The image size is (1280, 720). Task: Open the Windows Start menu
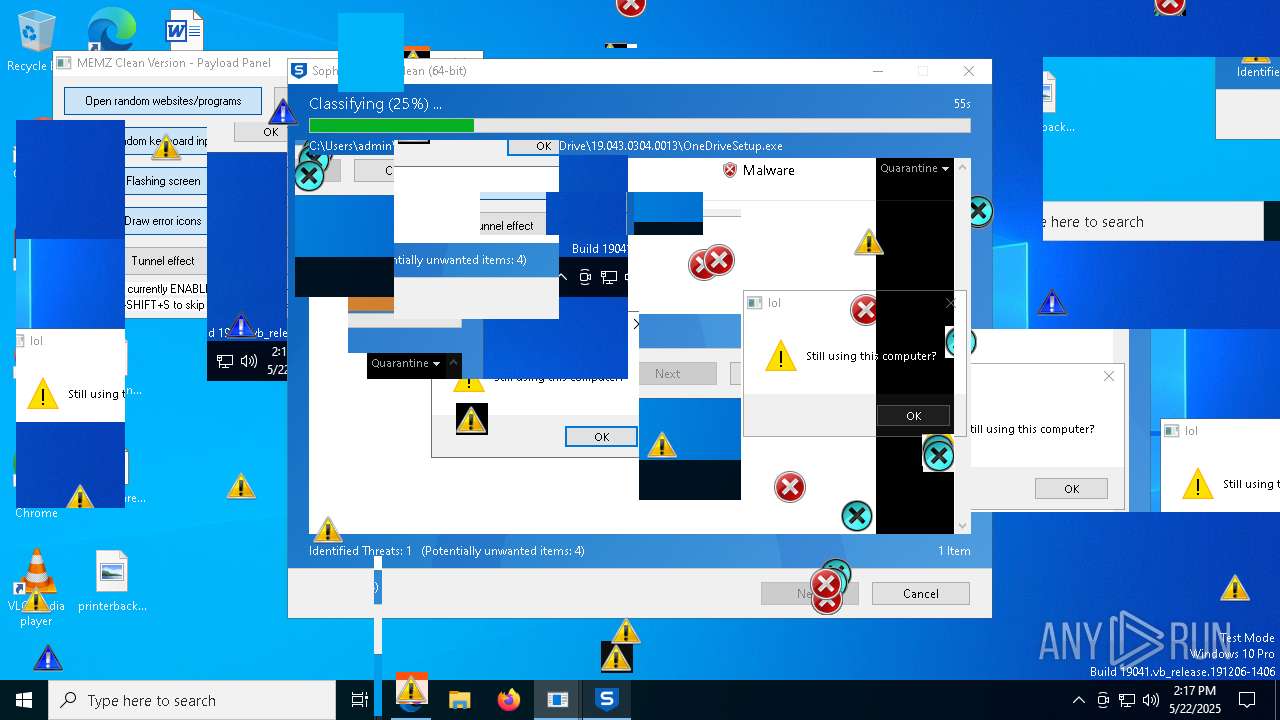(x=24, y=700)
